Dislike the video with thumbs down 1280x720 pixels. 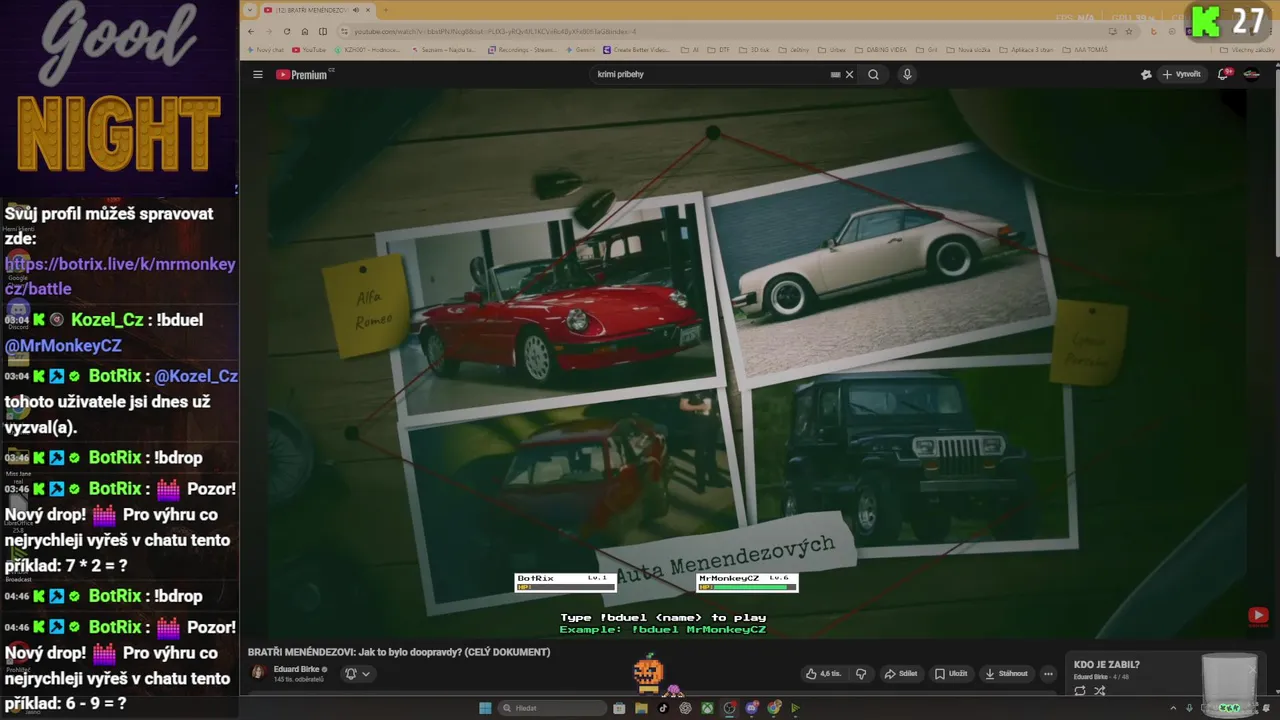(861, 674)
